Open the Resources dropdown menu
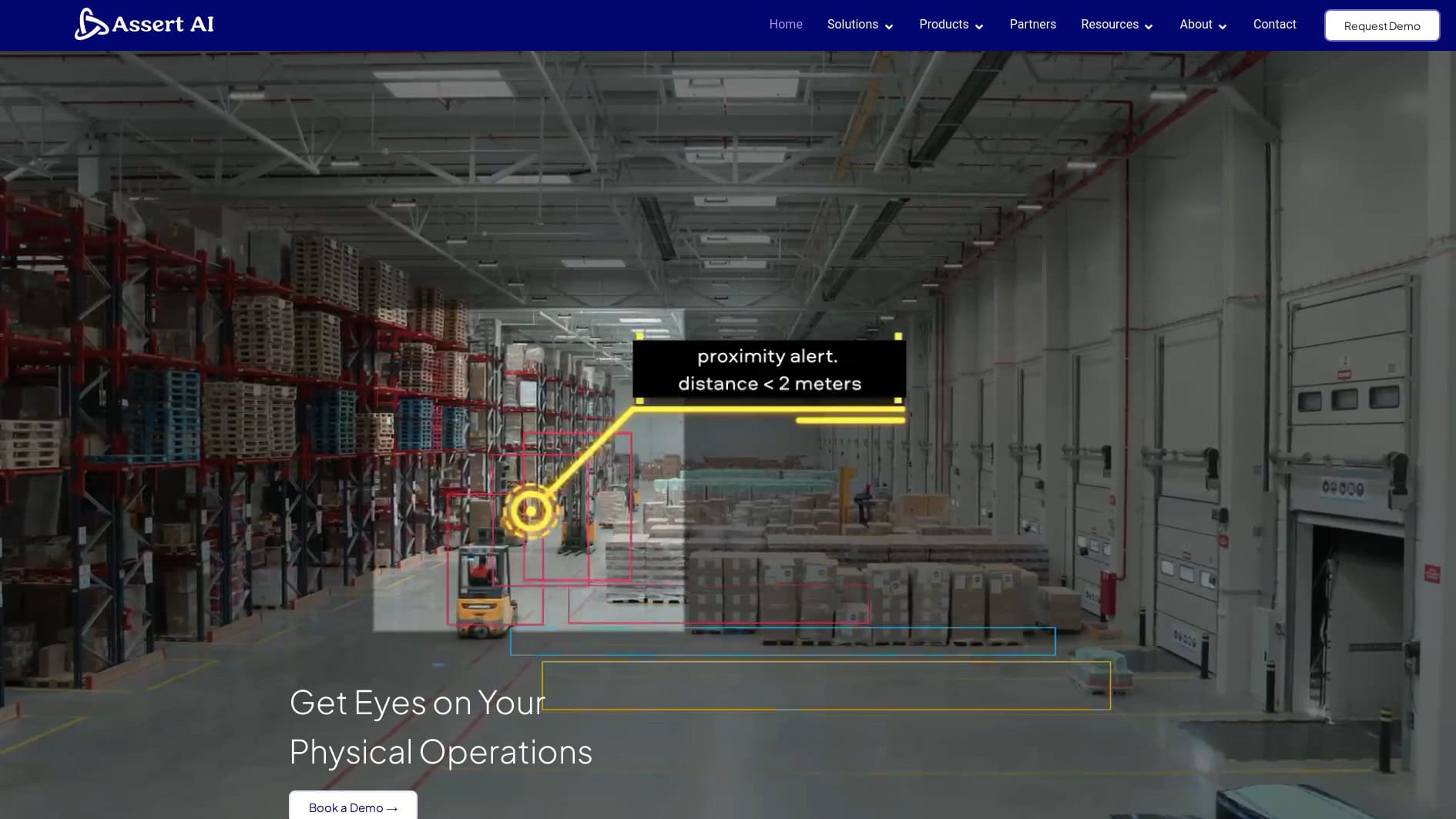Image resolution: width=1456 pixels, height=819 pixels. click(1110, 24)
